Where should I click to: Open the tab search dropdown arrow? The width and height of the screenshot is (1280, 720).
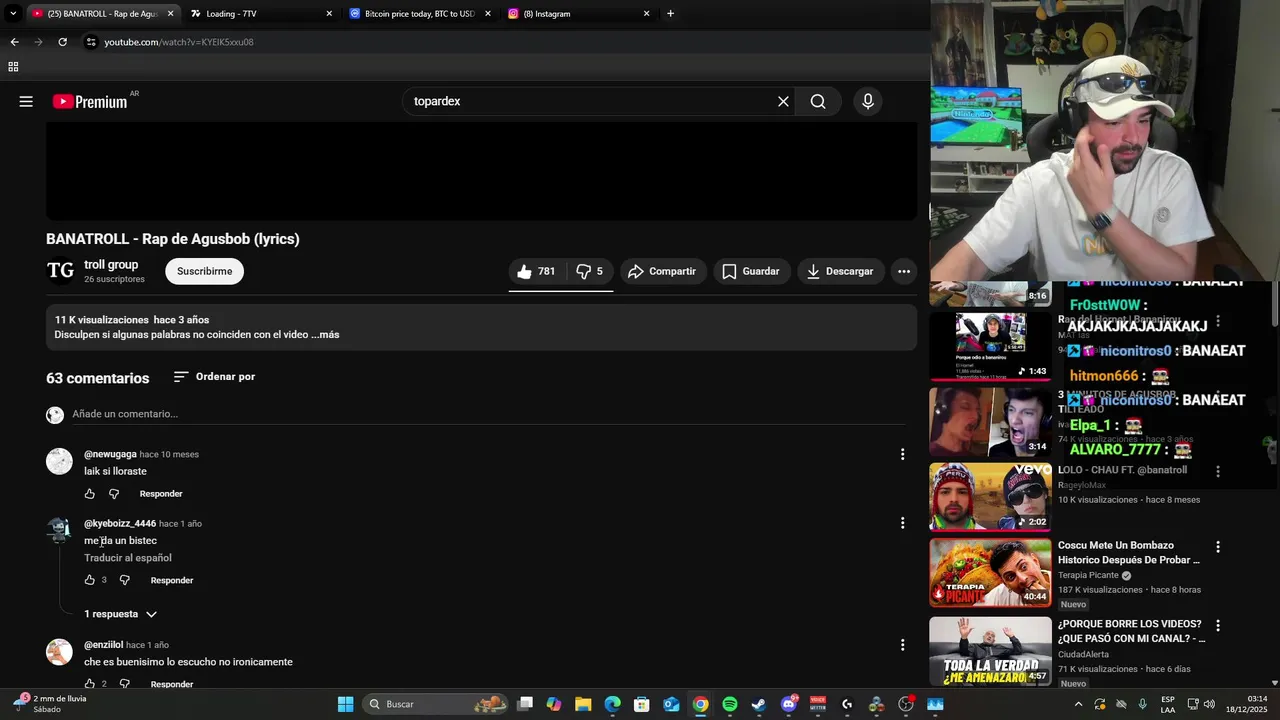12,14
